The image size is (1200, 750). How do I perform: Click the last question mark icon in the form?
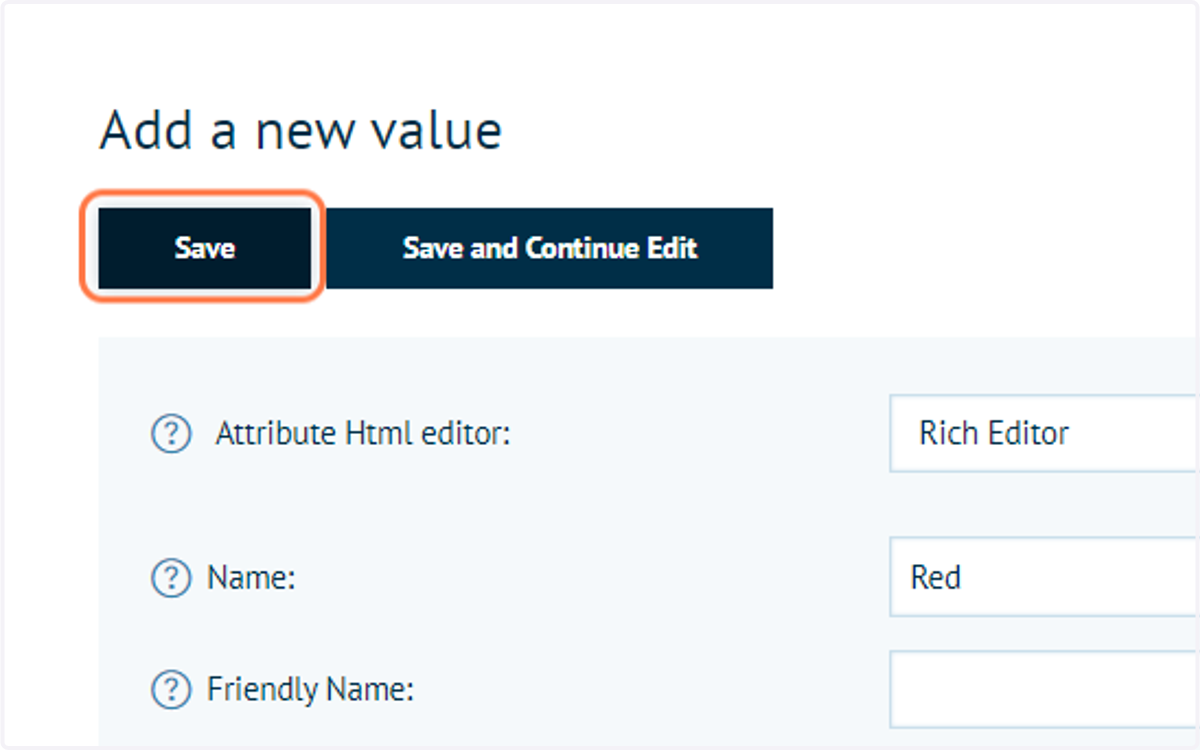[x=171, y=689]
